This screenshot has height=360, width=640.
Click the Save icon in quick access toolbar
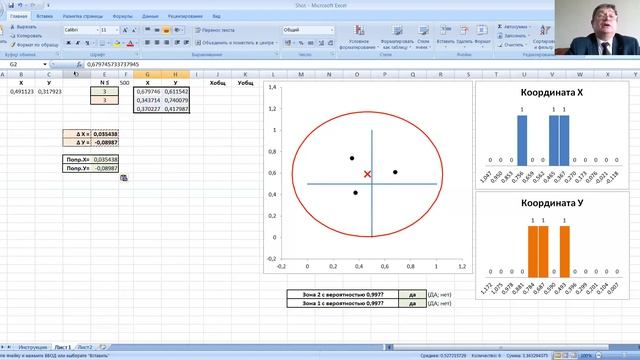pos(11,5)
